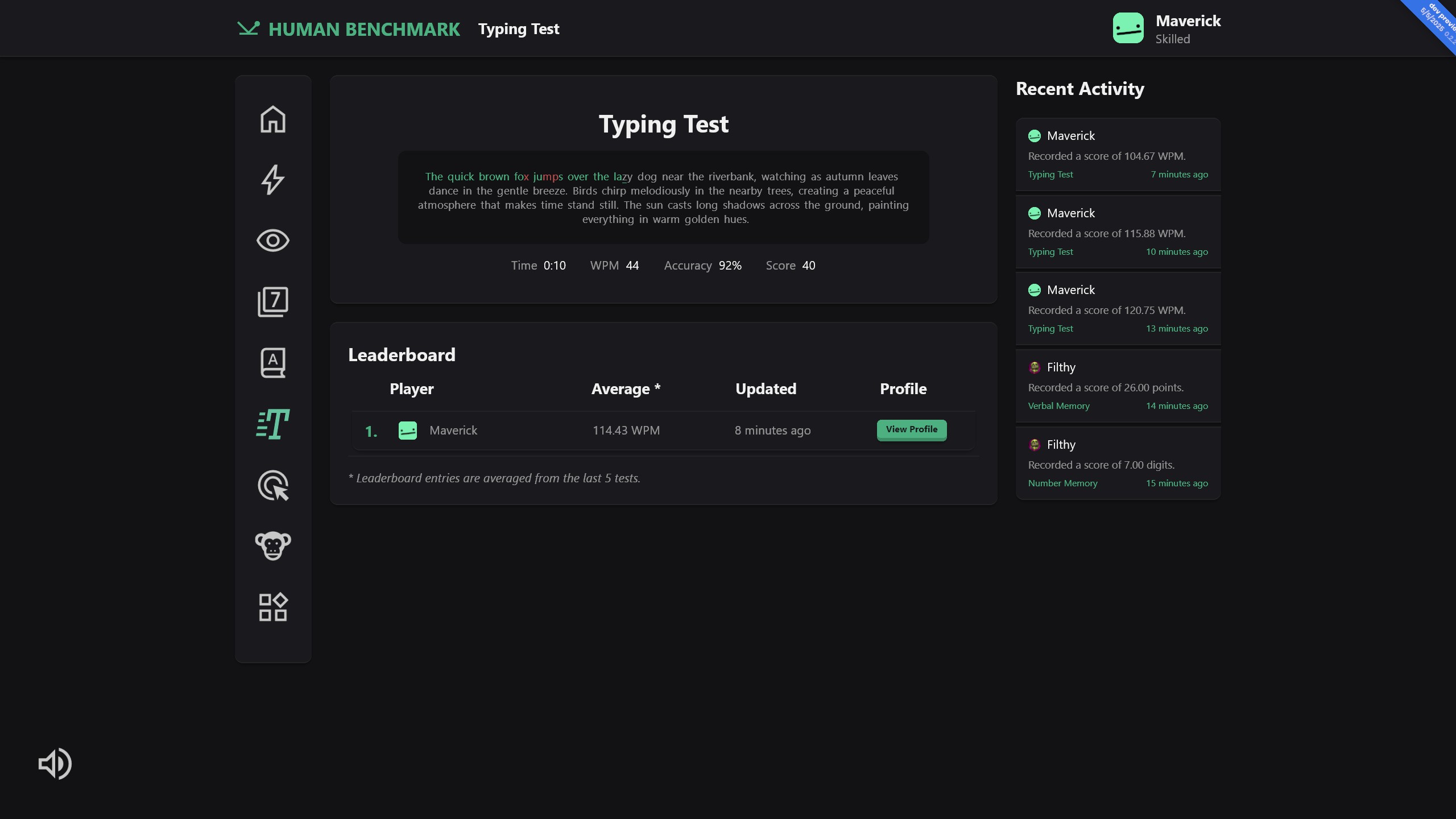Click the Verbal Memory activity link
This screenshot has height=819, width=1456.
pyautogui.click(x=1058, y=406)
